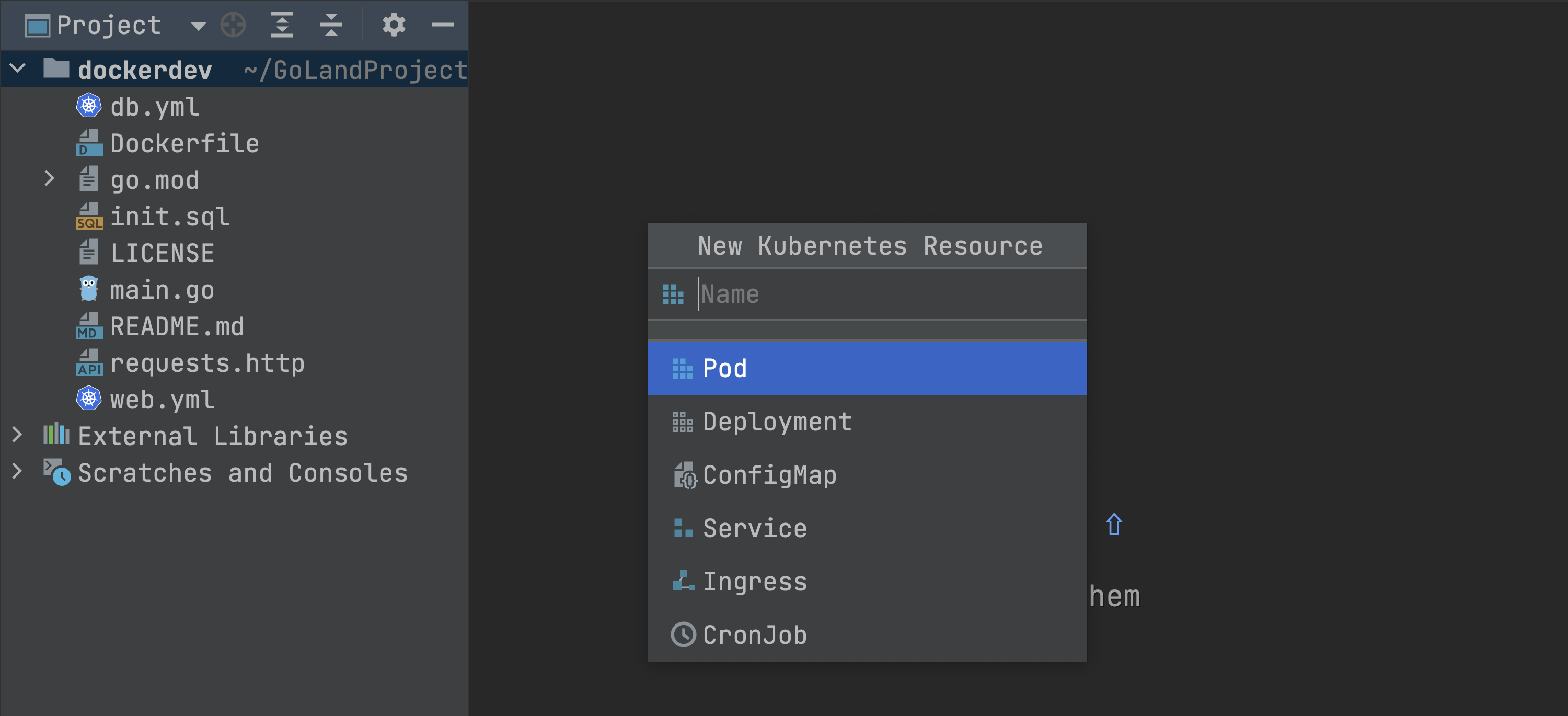Image resolution: width=1568 pixels, height=716 pixels.
Task: Pick the Service resource option
Action: 755,528
